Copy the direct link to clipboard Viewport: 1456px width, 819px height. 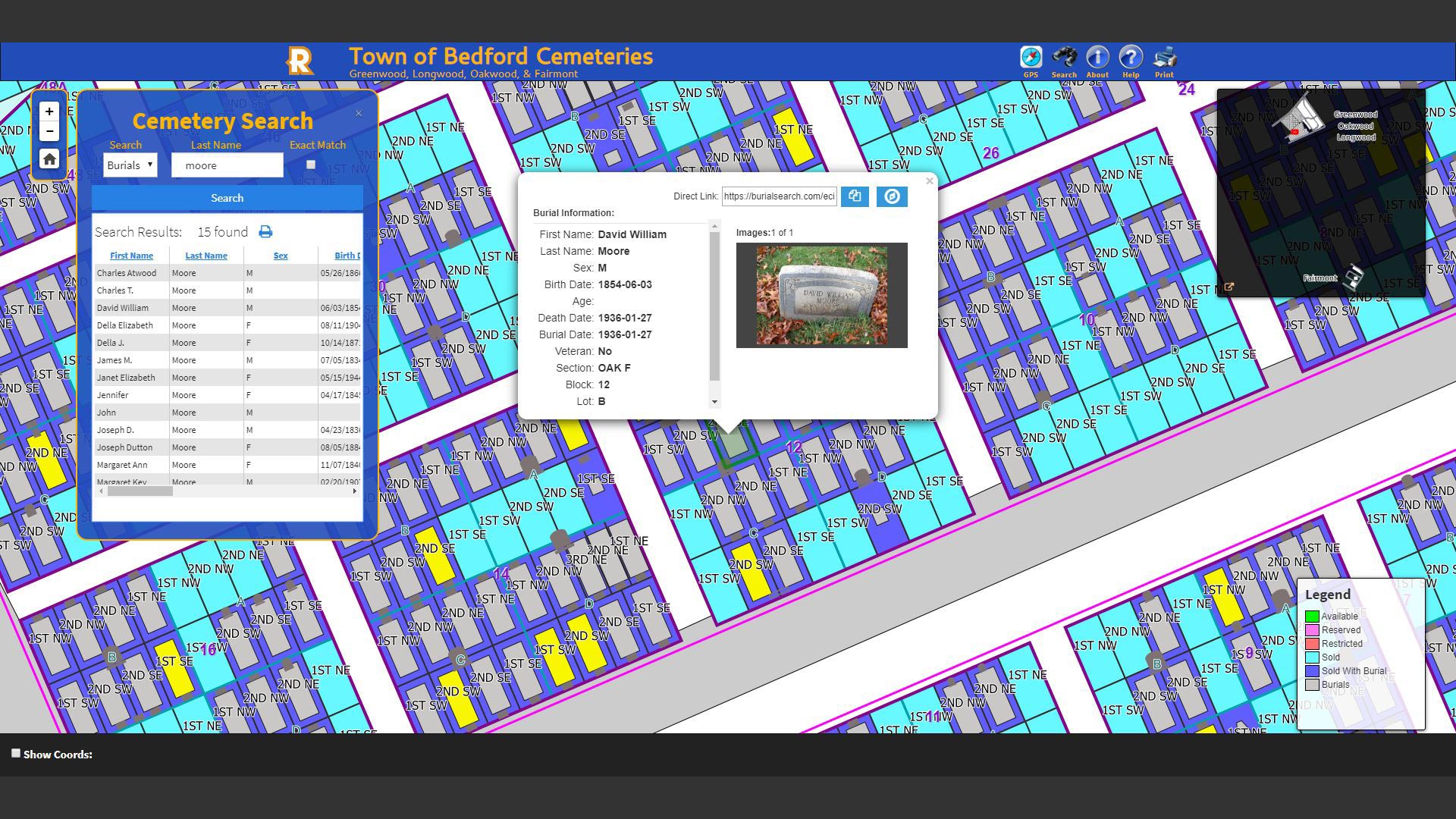pyautogui.click(x=855, y=196)
